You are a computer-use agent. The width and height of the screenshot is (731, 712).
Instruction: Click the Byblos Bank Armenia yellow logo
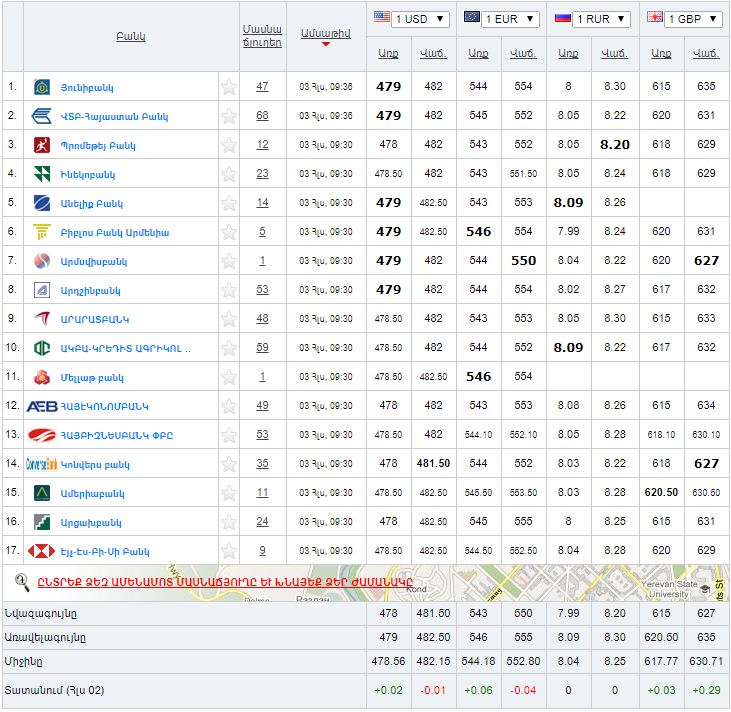click(42, 232)
